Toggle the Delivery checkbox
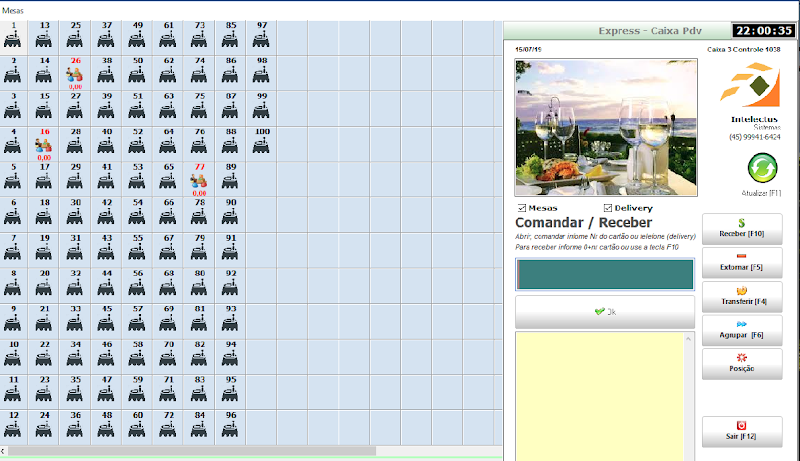Viewport: 800px width, 461px height. 607,208
